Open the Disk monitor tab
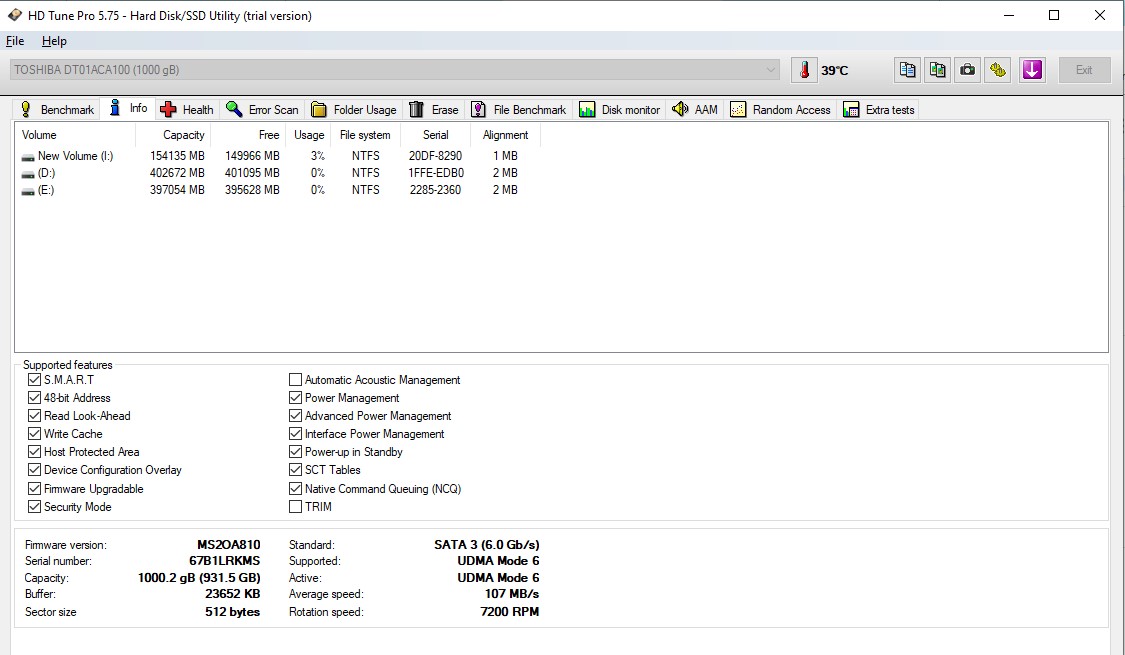Viewport: 1125px width, 655px height. [620, 110]
